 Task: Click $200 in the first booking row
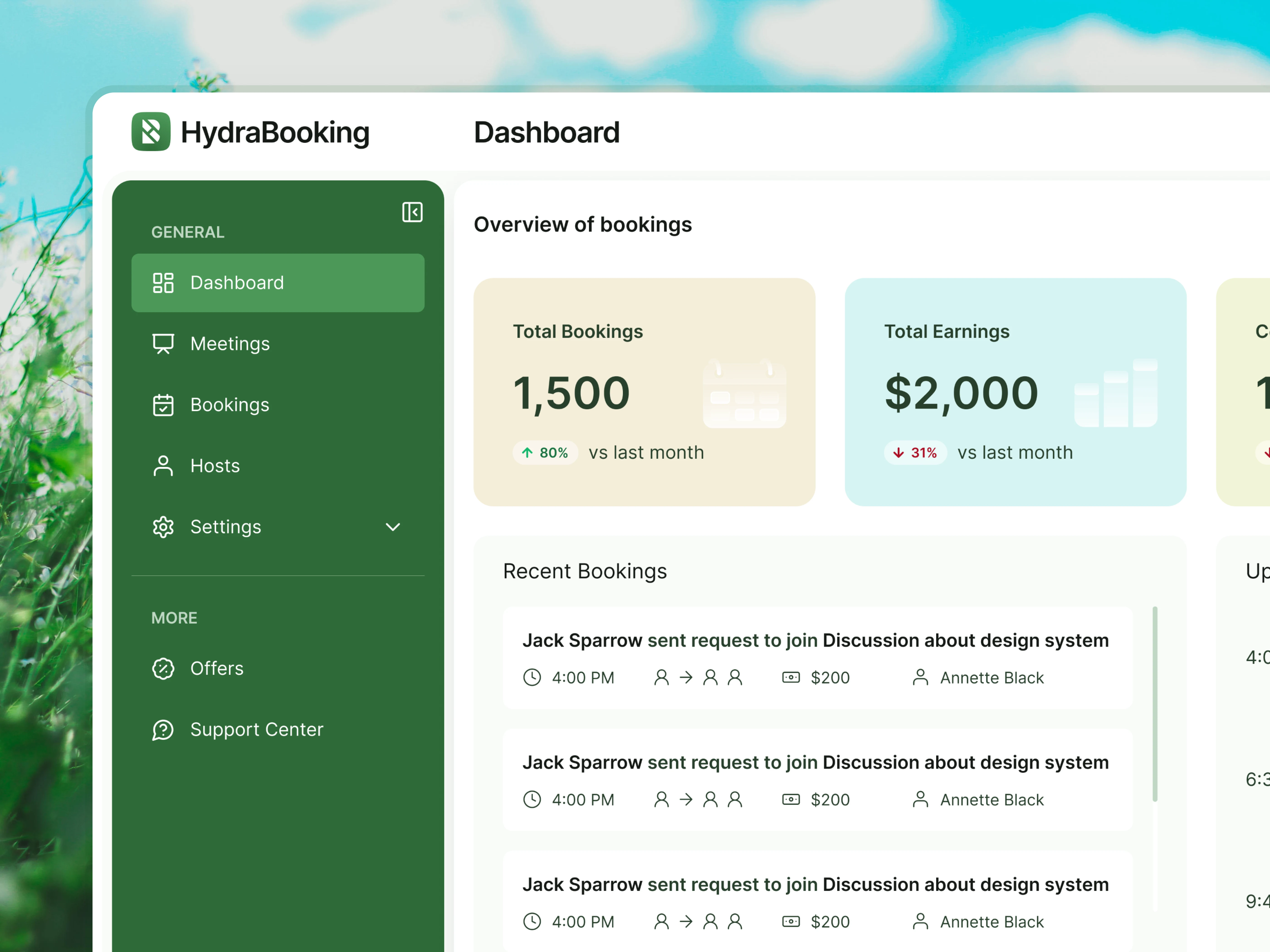coord(830,678)
